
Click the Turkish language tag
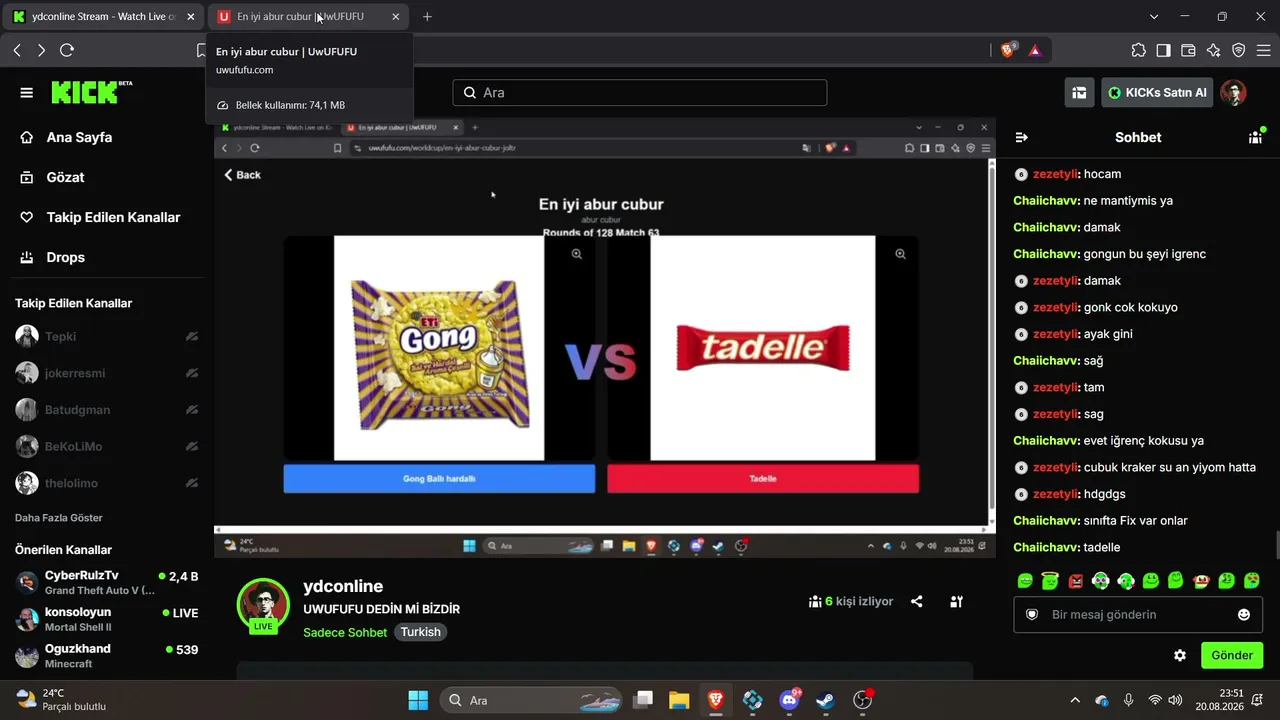(x=421, y=632)
